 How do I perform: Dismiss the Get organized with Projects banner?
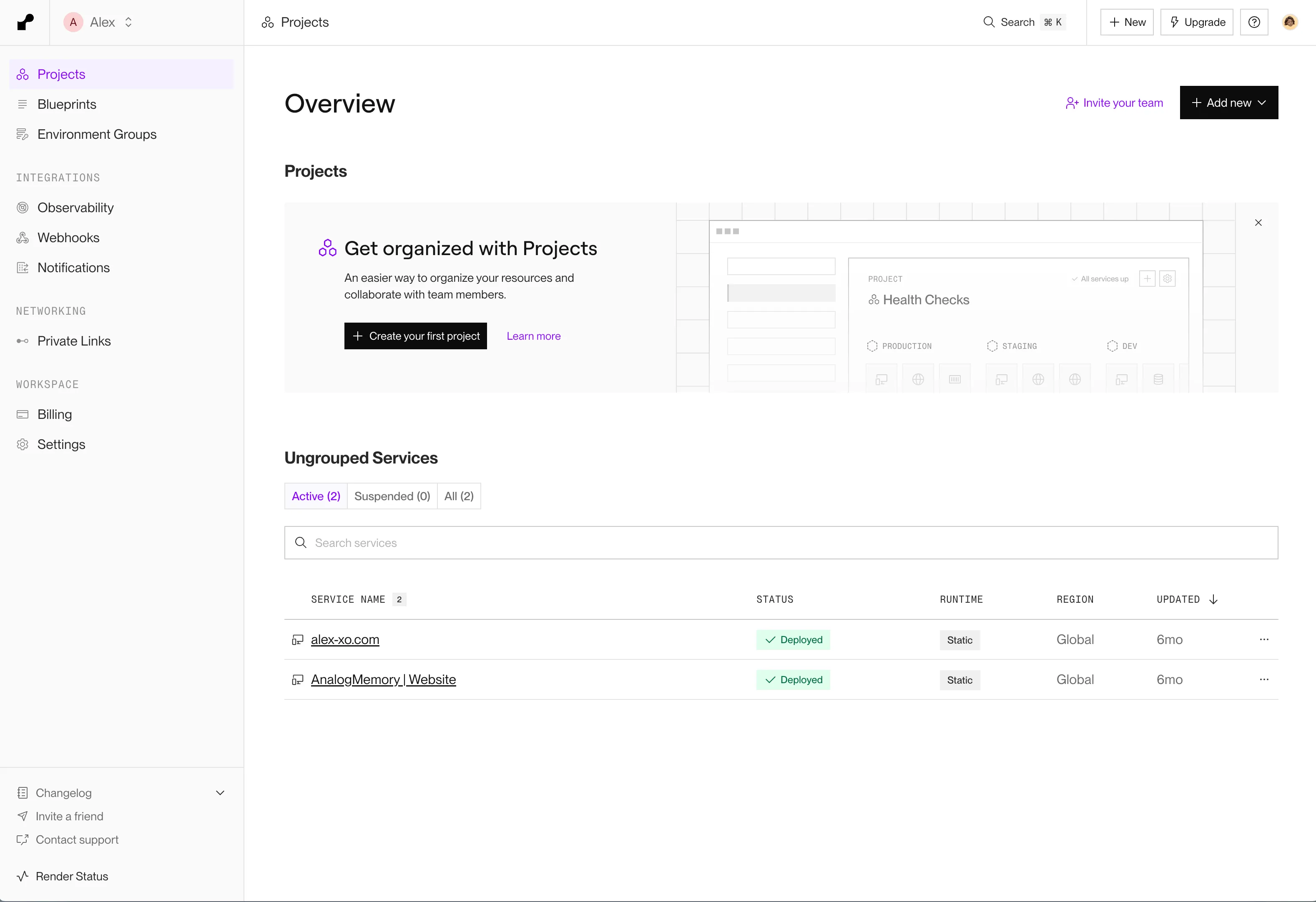1258,223
